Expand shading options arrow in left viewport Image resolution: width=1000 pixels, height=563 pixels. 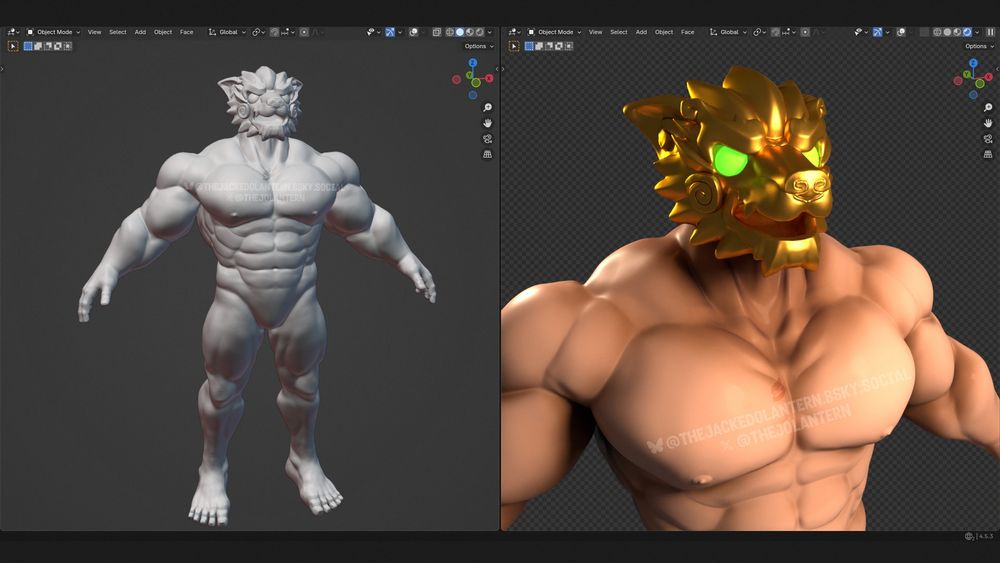pyautogui.click(x=490, y=32)
